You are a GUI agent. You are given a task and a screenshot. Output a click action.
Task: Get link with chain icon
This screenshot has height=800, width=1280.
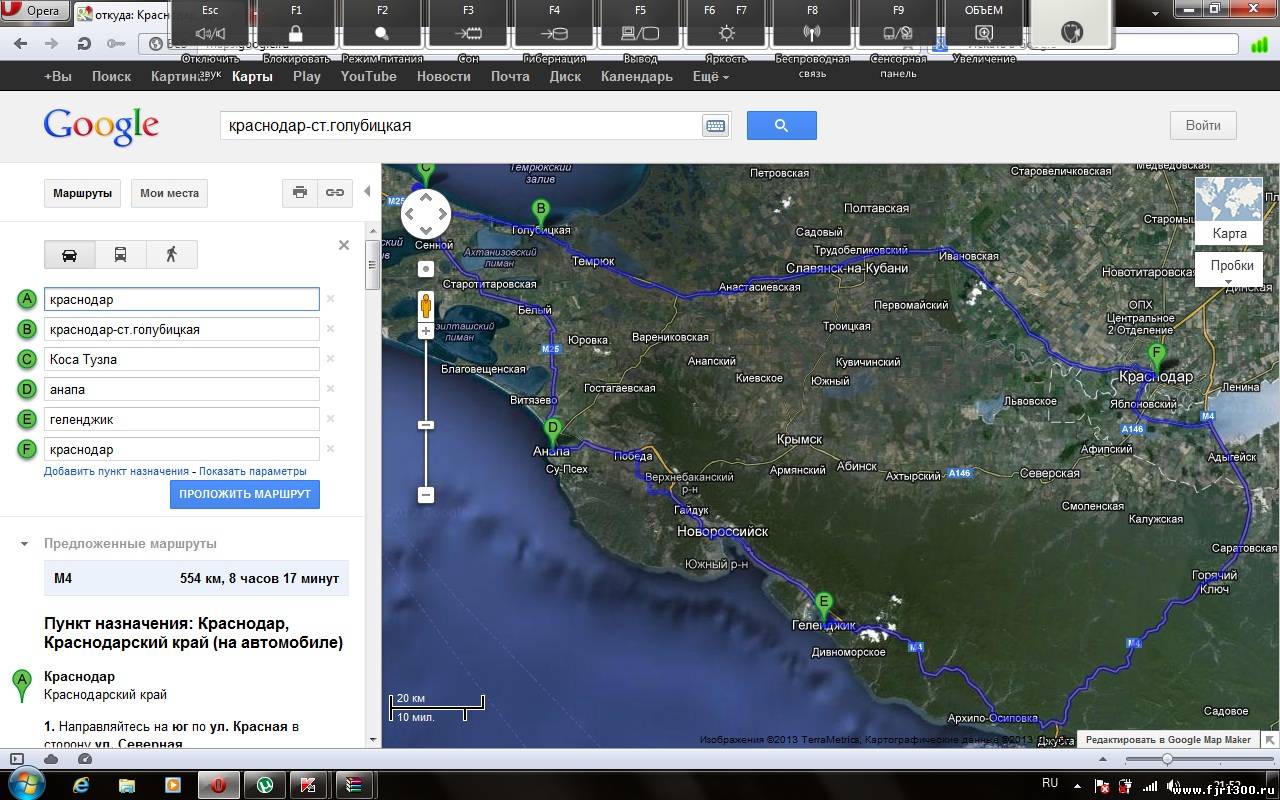click(x=335, y=193)
